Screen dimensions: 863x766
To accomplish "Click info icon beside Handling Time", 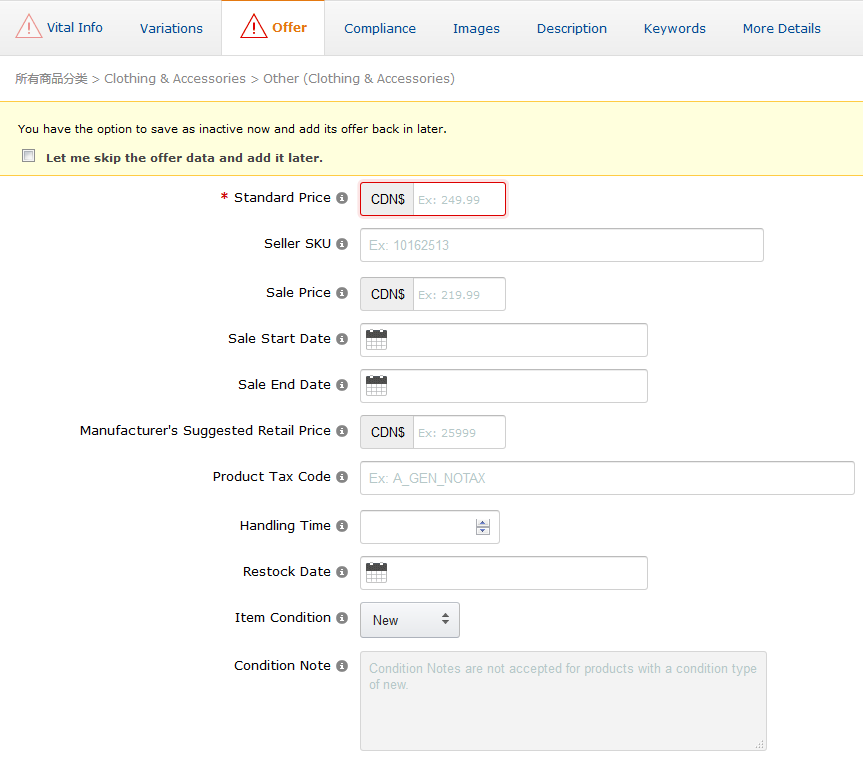I will pyautogui.click(x=342, y=526).
